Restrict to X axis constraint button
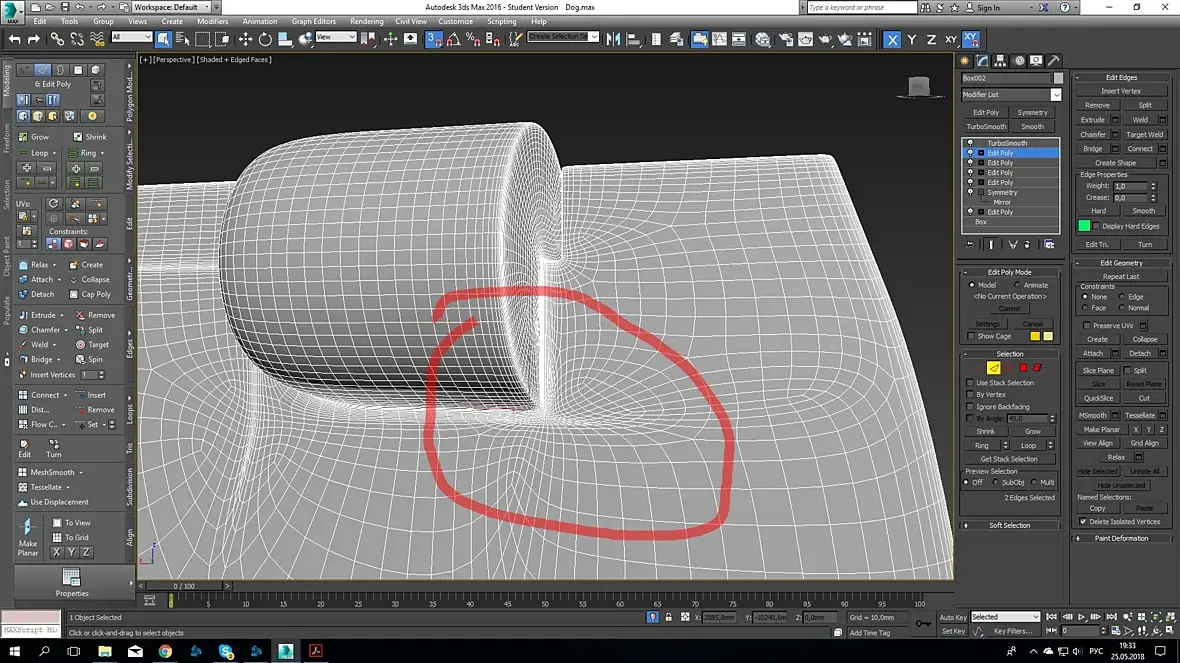This screenshot has width=1180, height=663. coord(892,40)
